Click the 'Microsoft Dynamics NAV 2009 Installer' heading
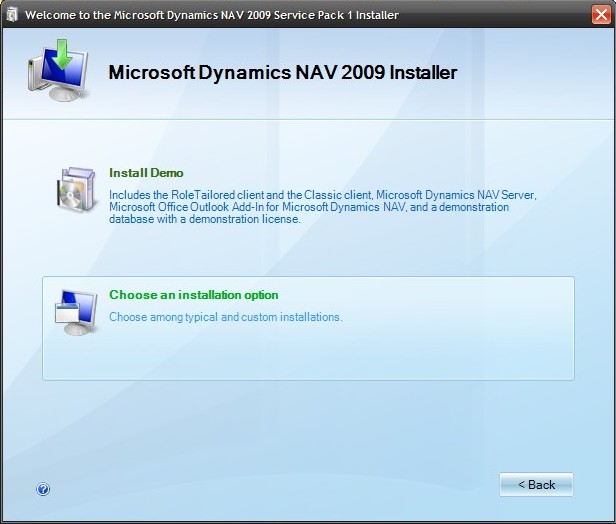Image resolution: width=616 pixels, height=524 pixels. [282, 73]
